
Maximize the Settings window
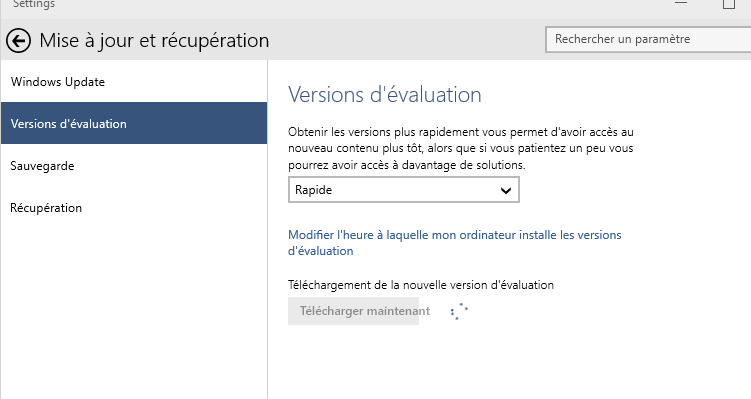[x=728, y=4]
